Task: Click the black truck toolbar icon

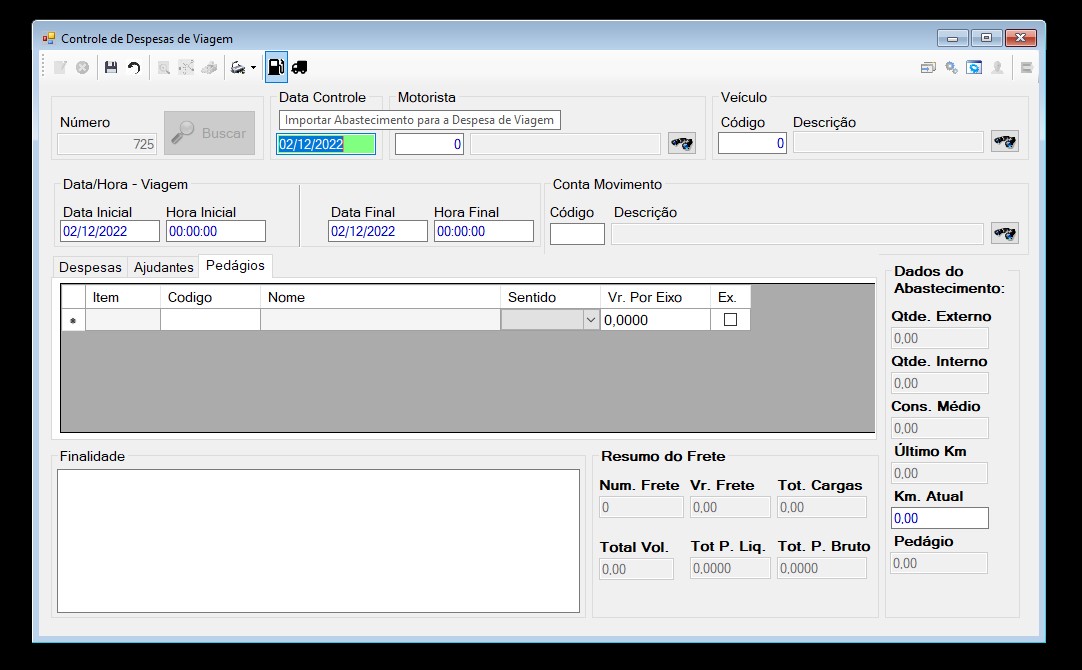Action: coord(299,68)
